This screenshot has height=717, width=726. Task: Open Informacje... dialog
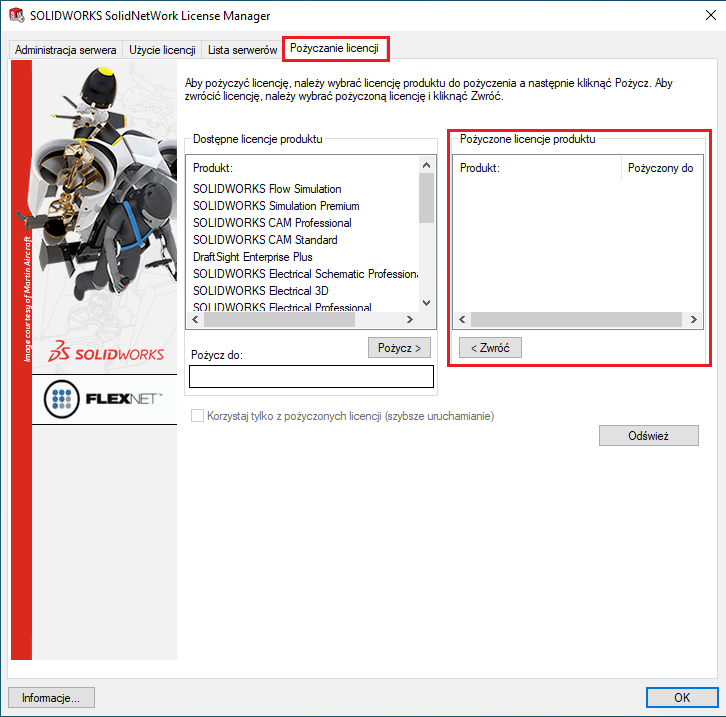(51, 697)
